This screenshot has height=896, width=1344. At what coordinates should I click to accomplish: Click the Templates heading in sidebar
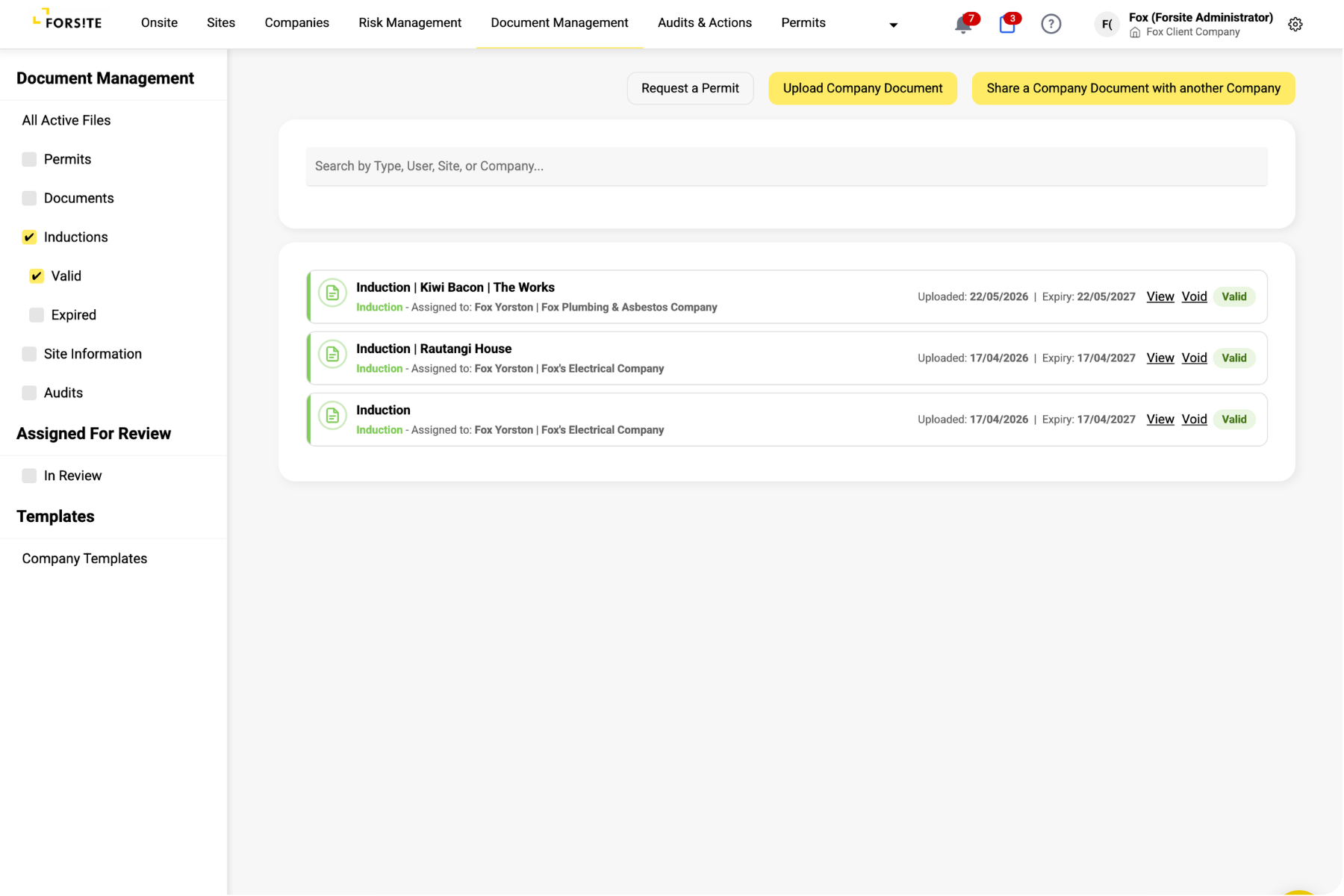point(55,517)
